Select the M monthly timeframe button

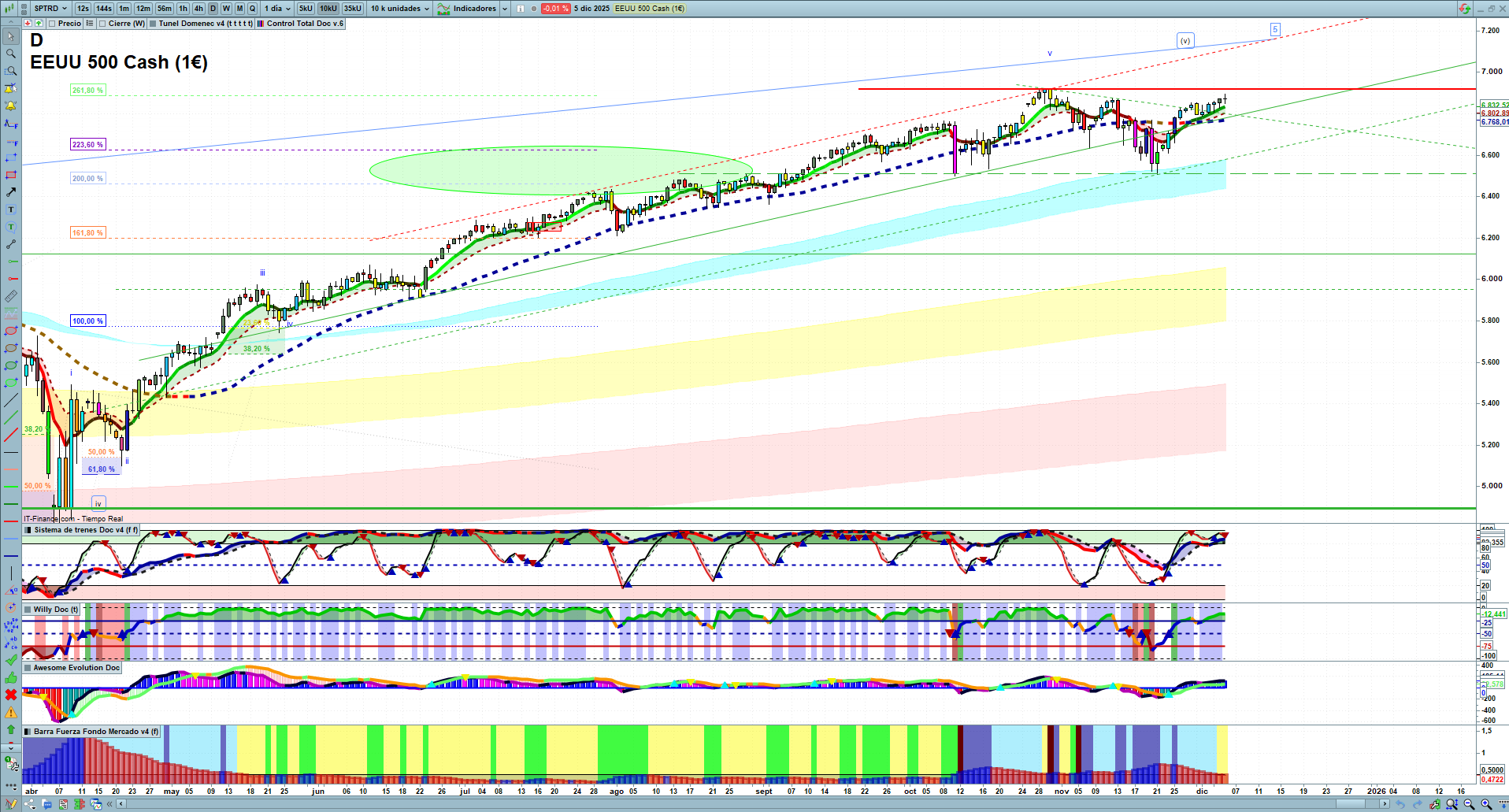(240, 9)
